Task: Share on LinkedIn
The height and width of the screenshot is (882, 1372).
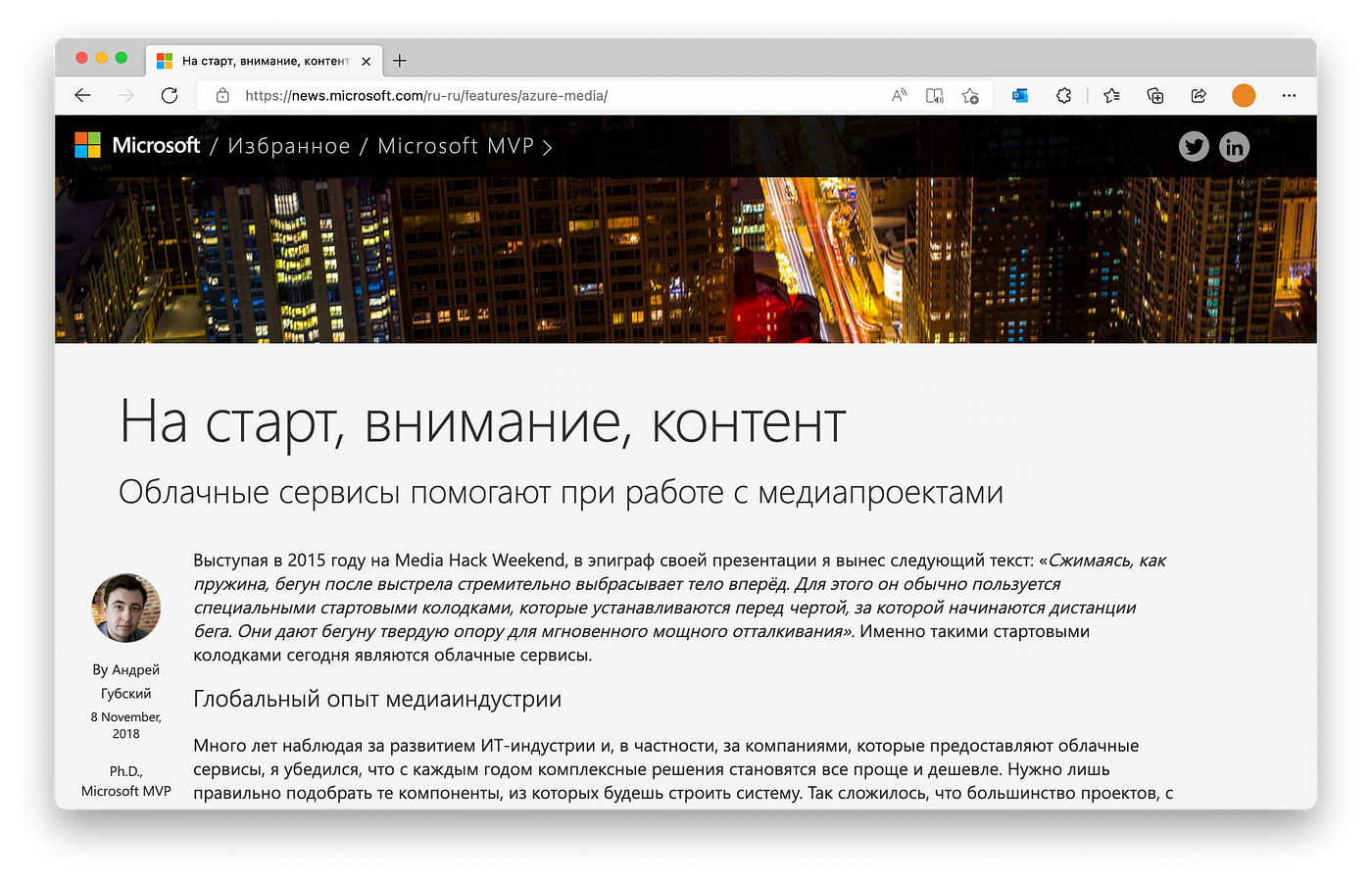Action: point(1234,147)
